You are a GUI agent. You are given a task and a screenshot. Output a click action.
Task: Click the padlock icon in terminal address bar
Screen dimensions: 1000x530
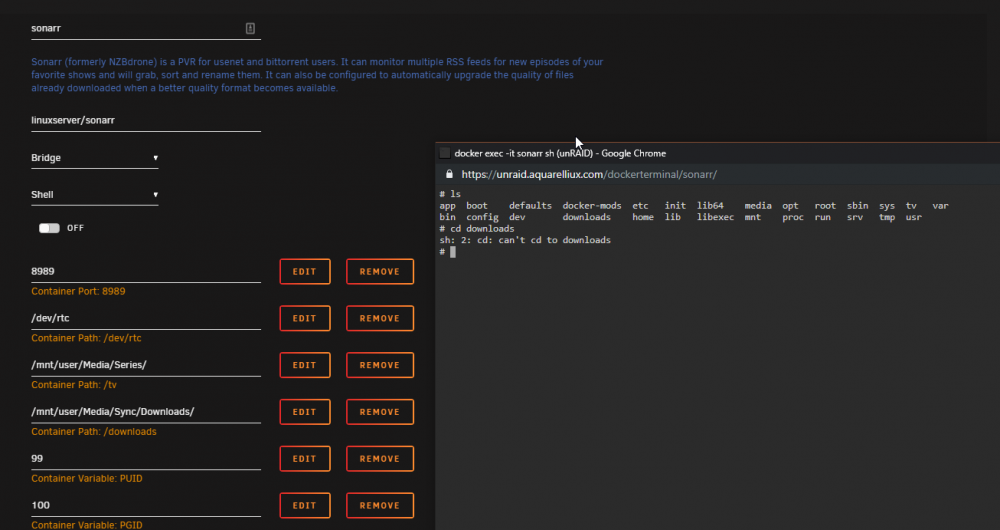(x=449, y=174)
